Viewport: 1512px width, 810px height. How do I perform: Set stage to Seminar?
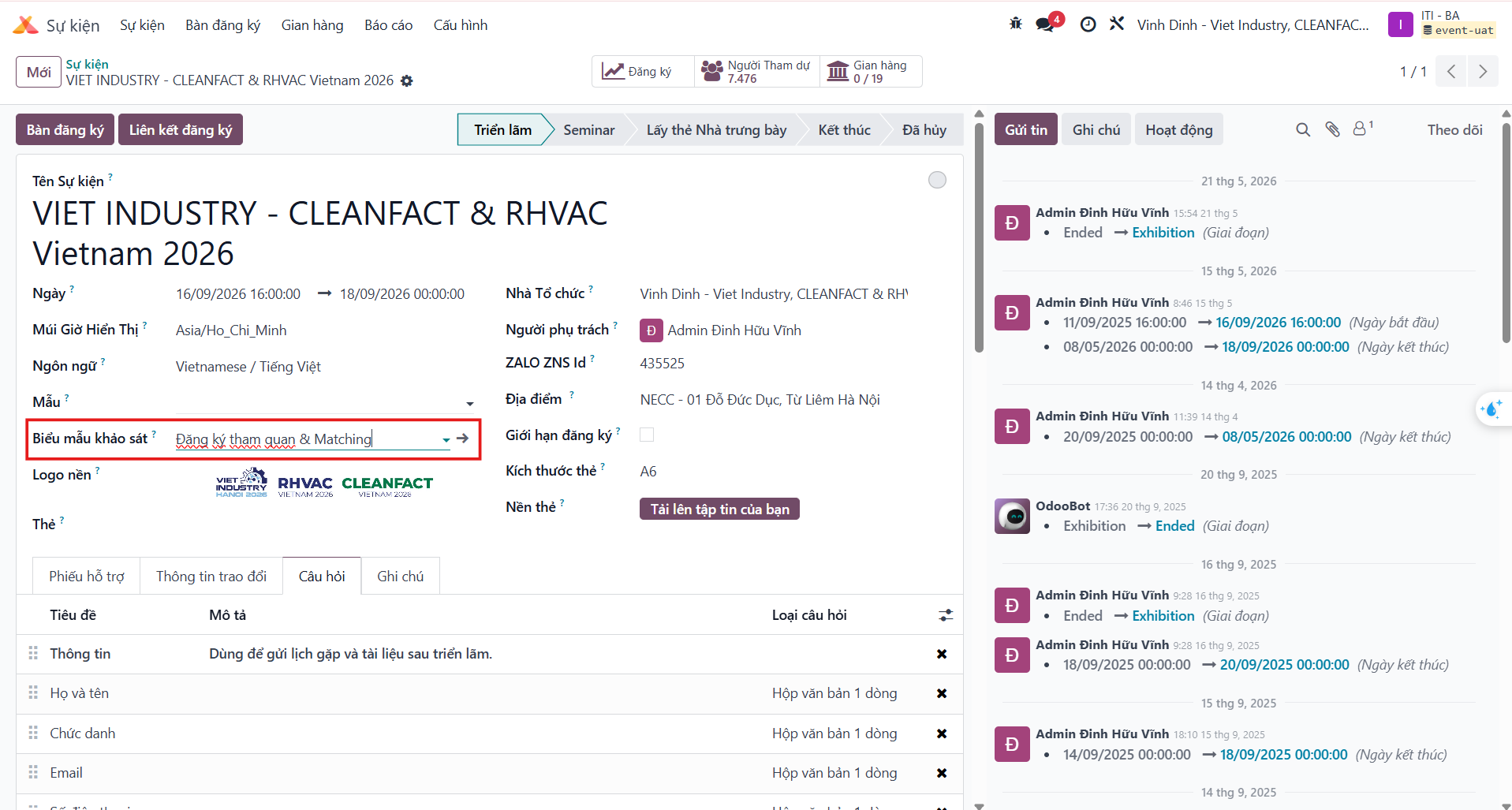(x=589, y=130)
